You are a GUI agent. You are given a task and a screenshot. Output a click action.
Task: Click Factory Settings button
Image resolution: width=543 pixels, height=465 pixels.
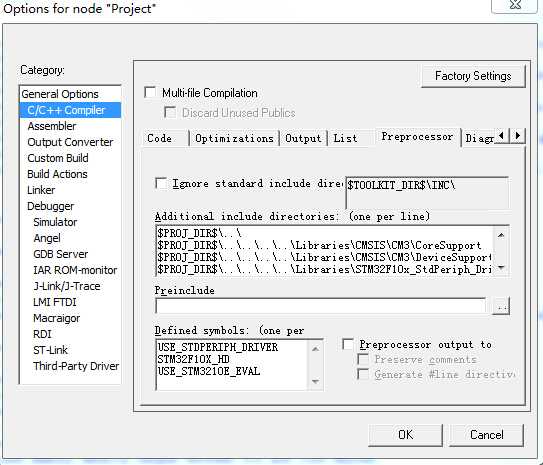(473, 76)
